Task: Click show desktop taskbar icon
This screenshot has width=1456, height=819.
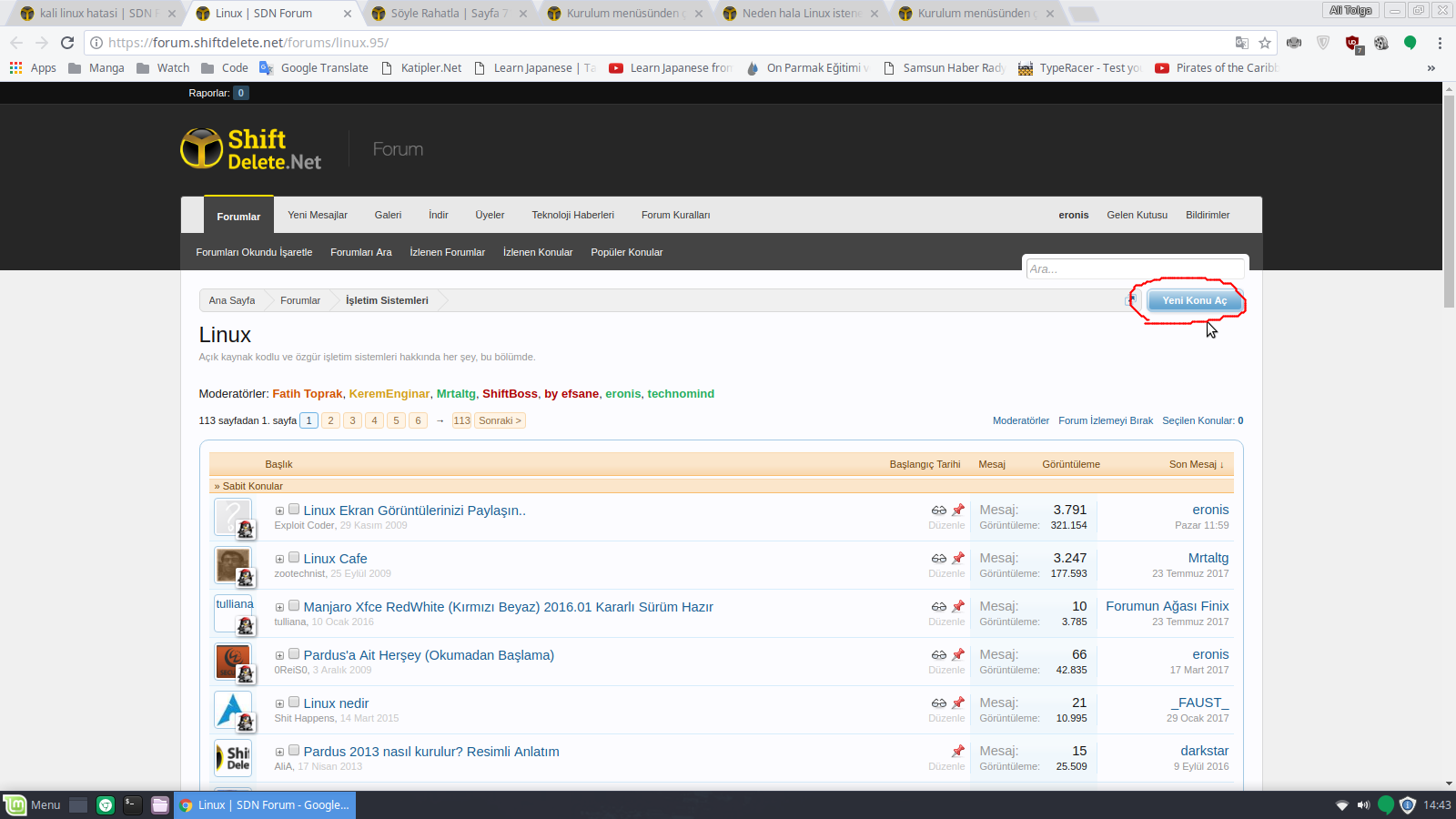Action: (x=78, y=804)
